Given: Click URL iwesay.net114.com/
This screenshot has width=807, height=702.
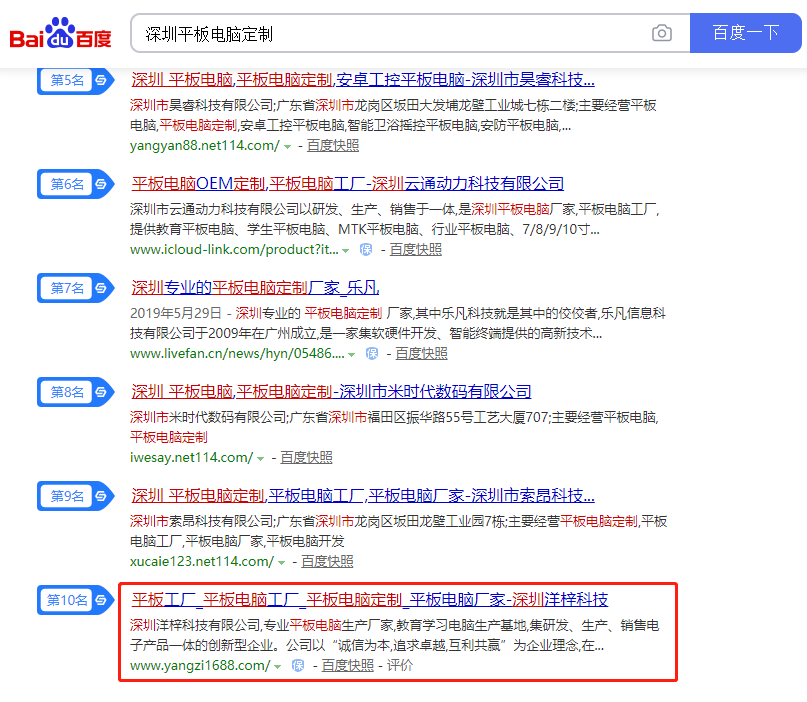Looking at the screenshot, I should pos(191,458).
